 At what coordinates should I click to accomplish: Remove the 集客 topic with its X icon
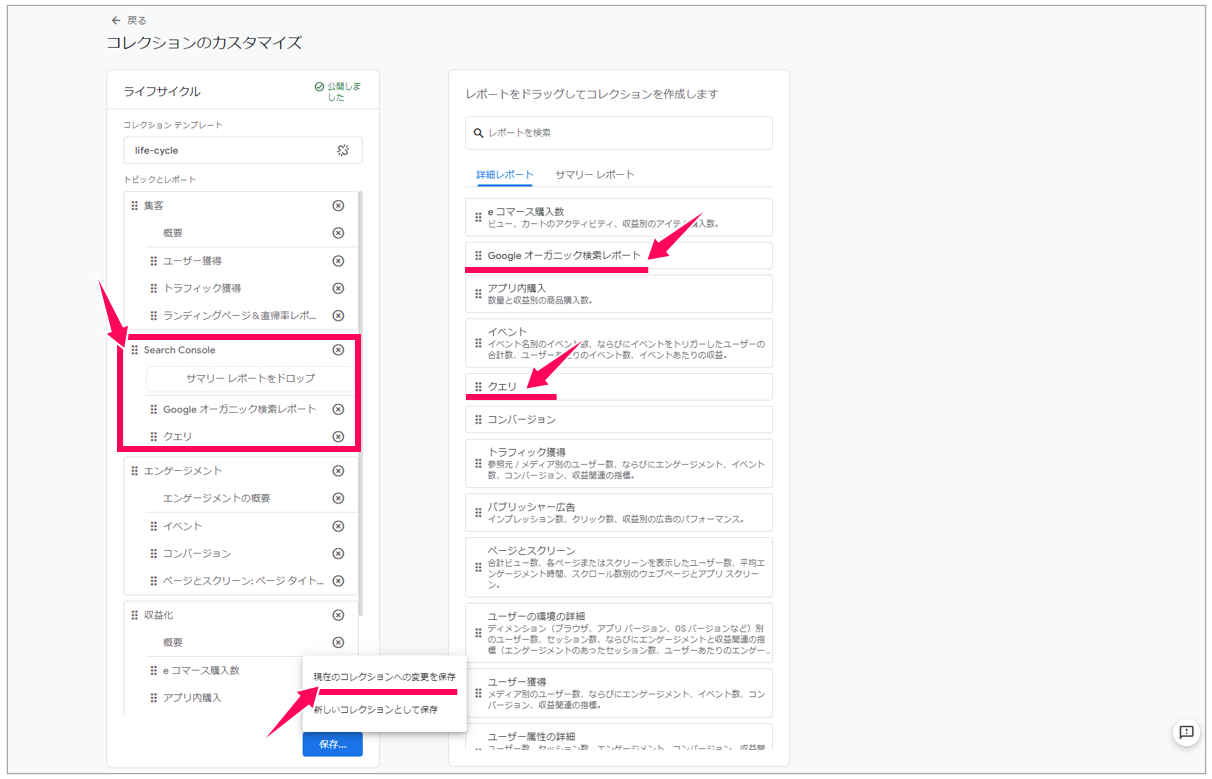338,206
